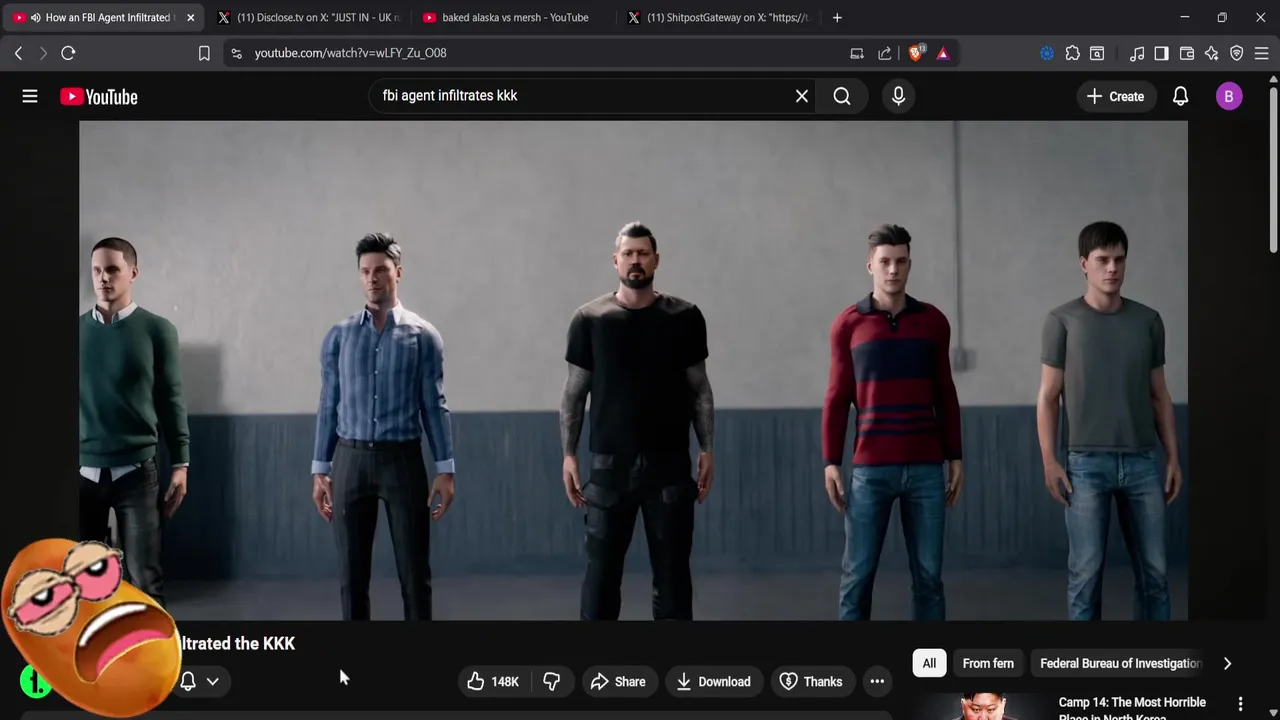Screen dimensions: 1280x720
Task: Open the channel notification bell dropdown
Action: click(x=199, y=681)
